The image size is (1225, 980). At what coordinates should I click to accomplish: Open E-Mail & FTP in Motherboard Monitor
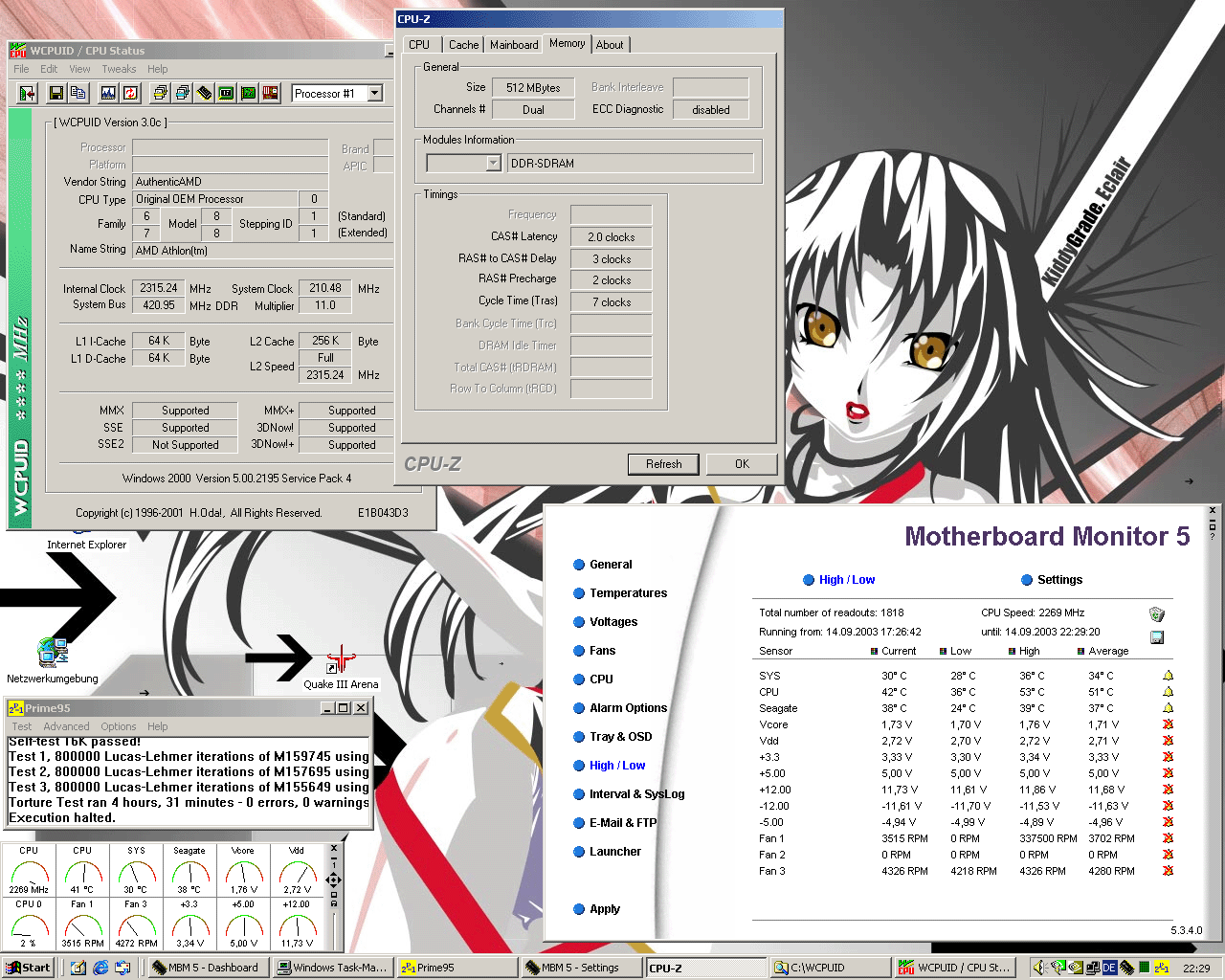(x=615, y=823)
